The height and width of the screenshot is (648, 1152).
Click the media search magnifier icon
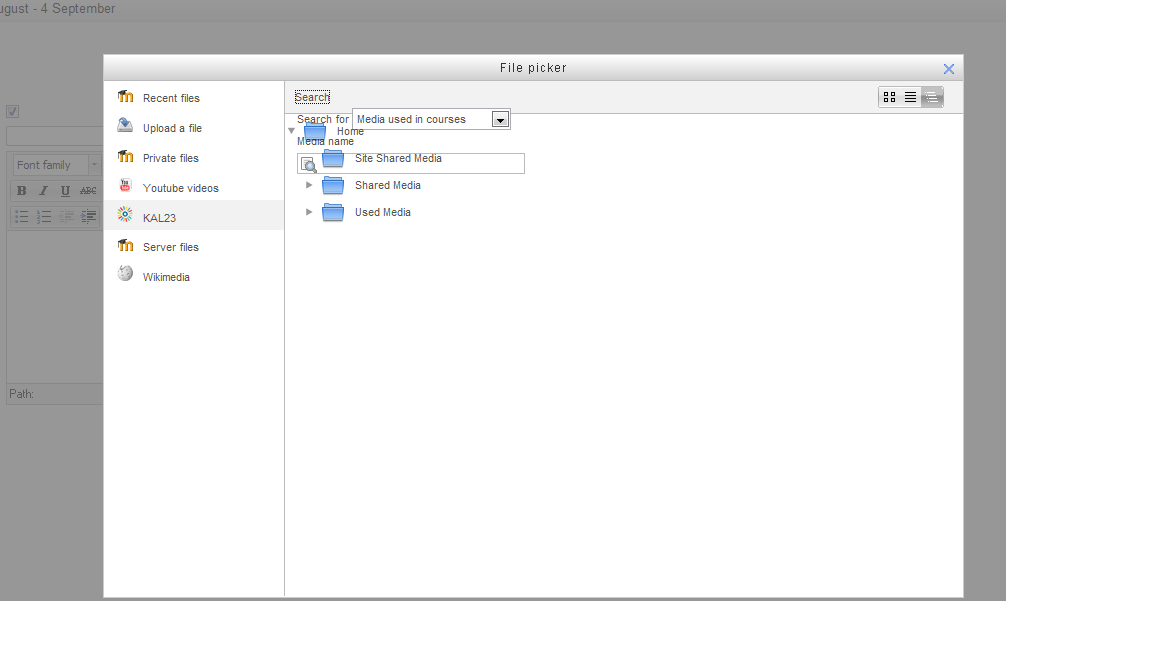click(x=309, y=165)
